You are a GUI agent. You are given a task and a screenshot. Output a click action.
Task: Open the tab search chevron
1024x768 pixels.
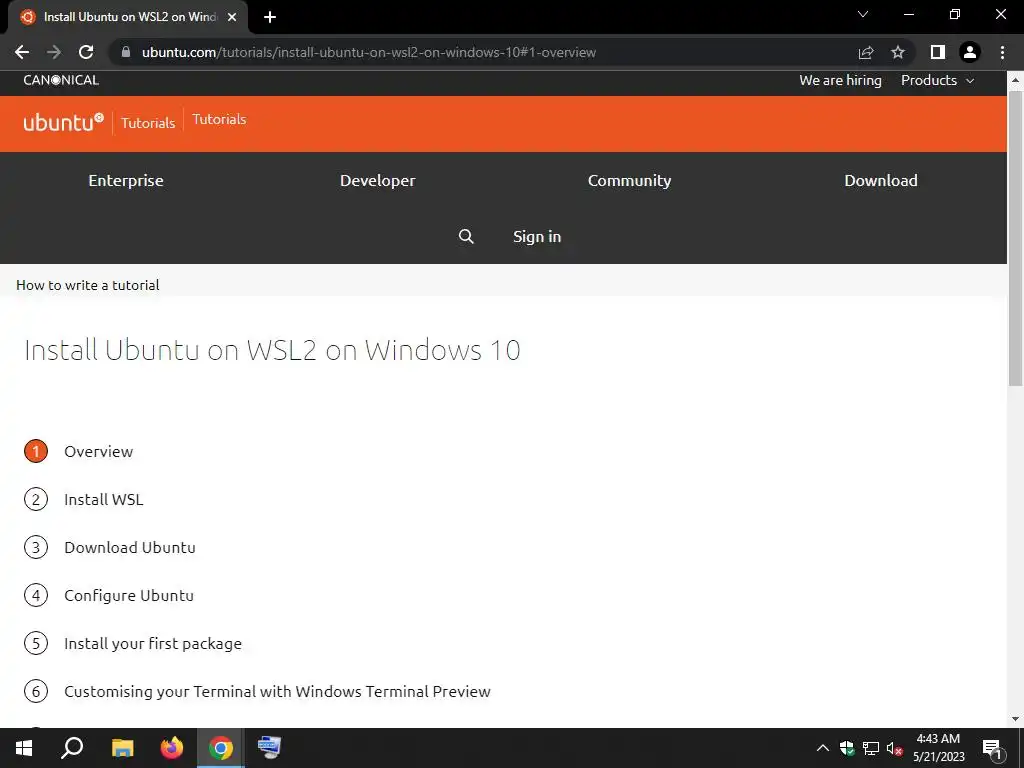863,14
